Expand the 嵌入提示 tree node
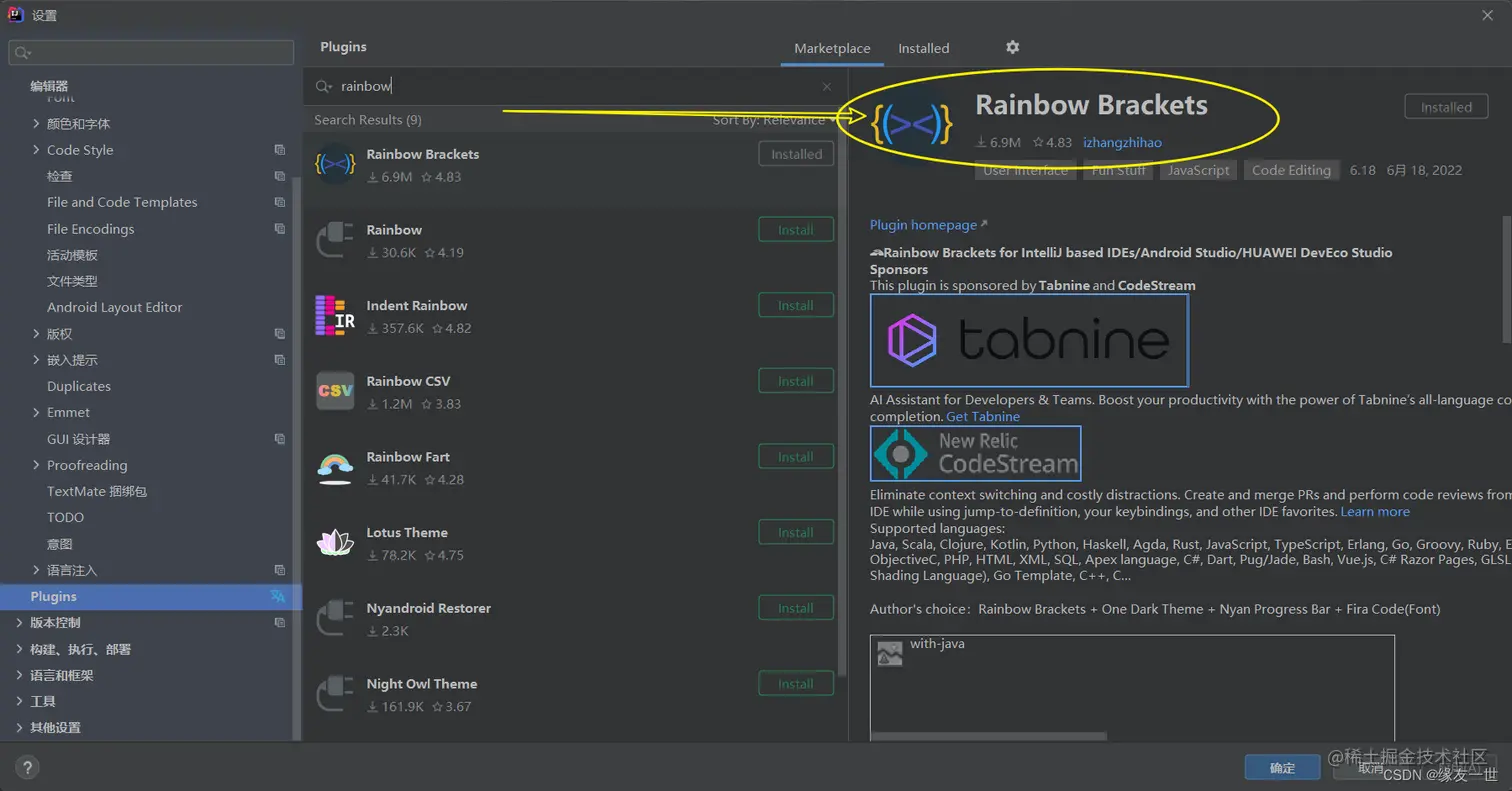The width and height of the screenshot is (1512, 791). [37, 360]
